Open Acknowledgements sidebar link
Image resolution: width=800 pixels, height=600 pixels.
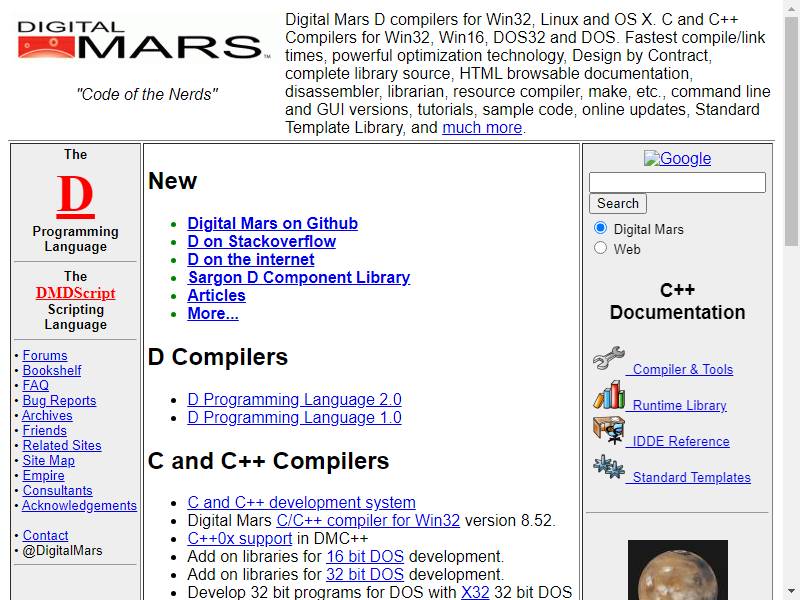[x=79, y=505]
